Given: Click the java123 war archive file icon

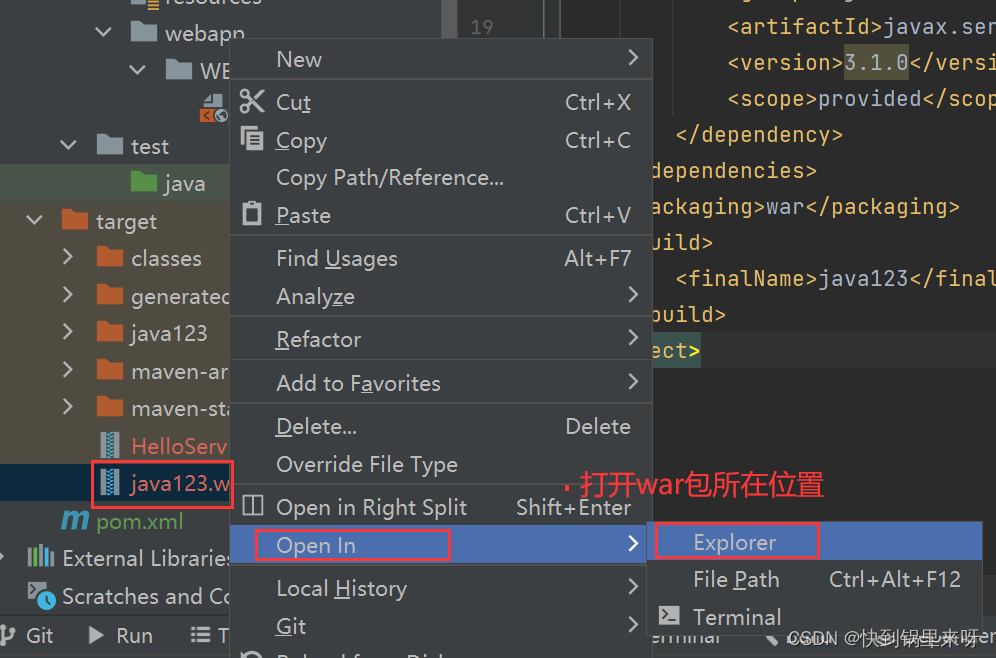Looking at the screenshot, I should (x=110, y=483).
